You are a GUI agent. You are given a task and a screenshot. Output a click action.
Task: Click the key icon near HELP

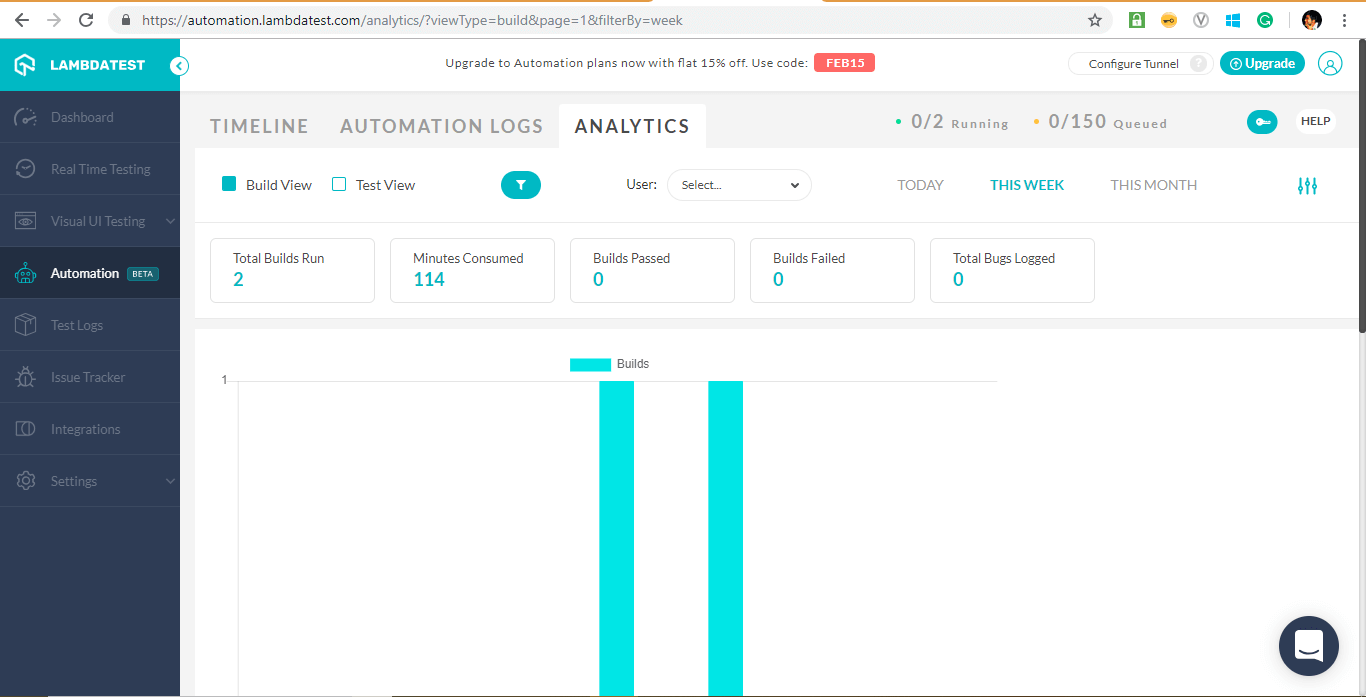point(1262,121)
